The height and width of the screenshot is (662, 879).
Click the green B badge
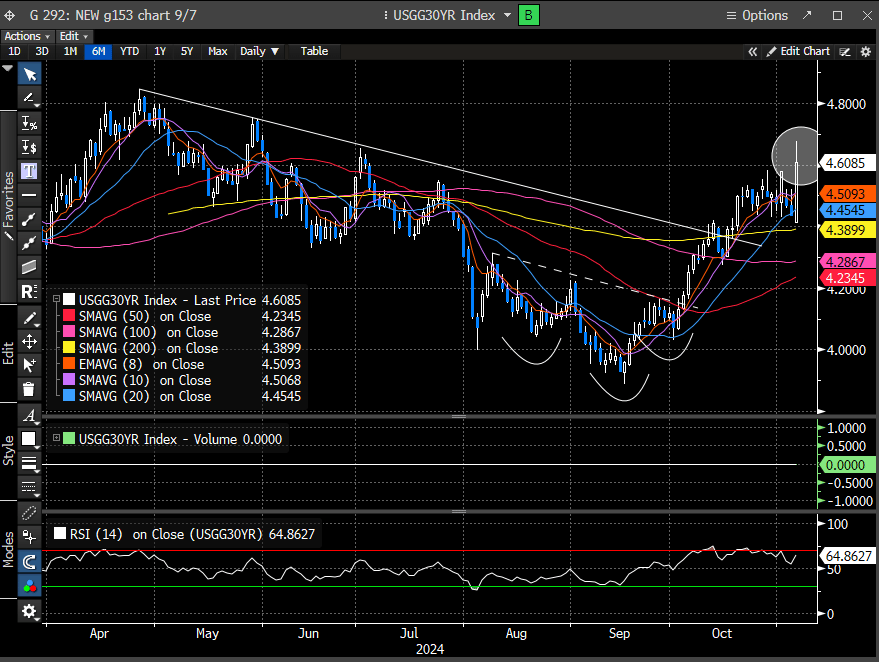pyautogui.click(x=529, y=15)
